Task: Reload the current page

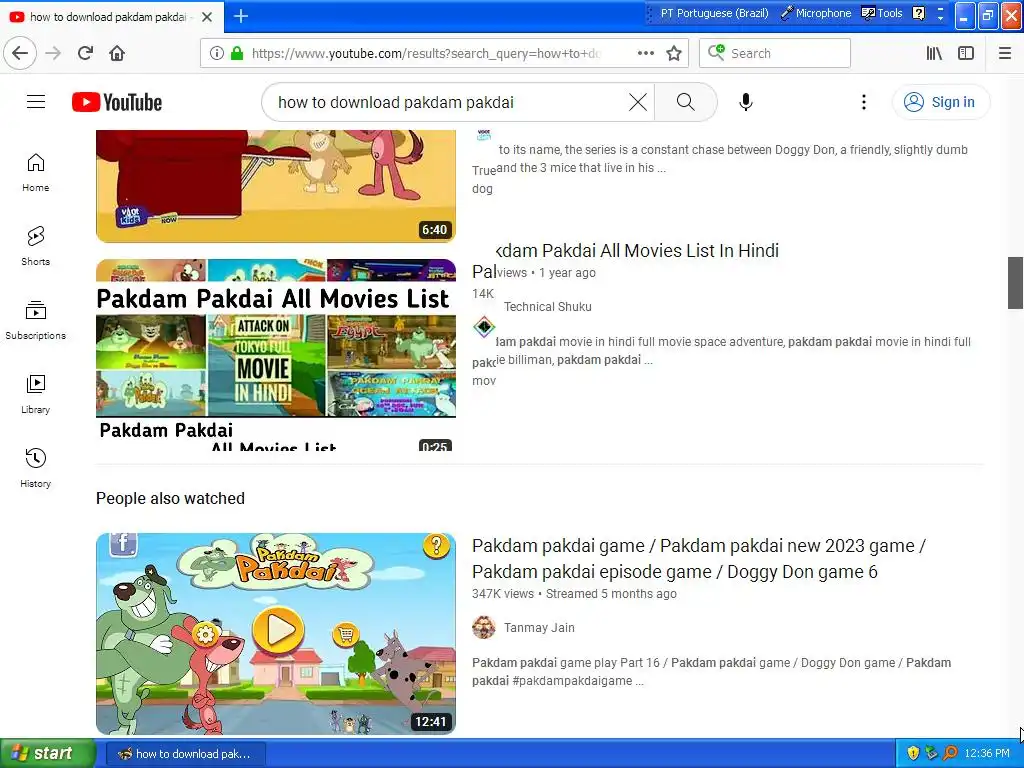Action: [x=85, y=53]
